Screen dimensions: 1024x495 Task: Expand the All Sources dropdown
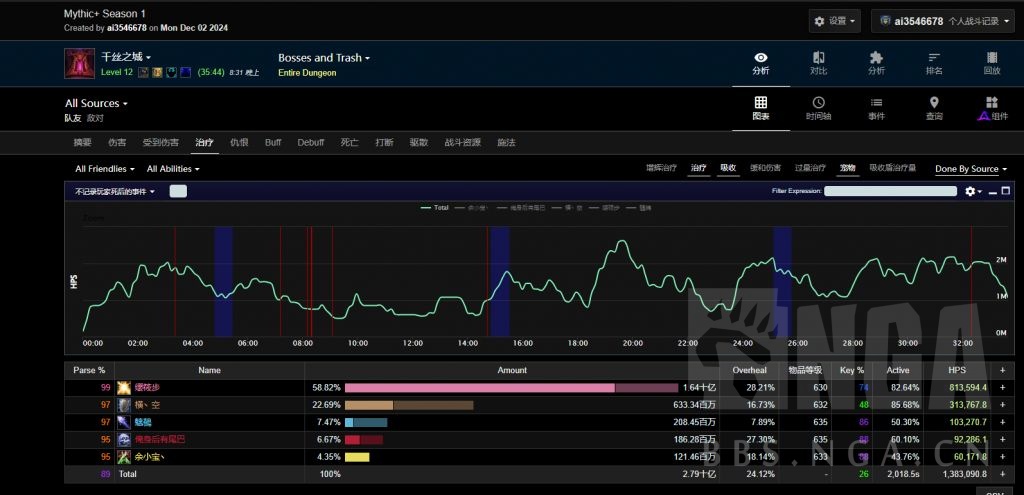(x=96, y=103)
